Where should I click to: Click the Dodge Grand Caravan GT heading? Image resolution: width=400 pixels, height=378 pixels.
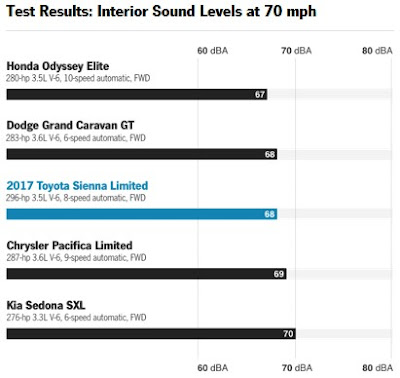70,125
